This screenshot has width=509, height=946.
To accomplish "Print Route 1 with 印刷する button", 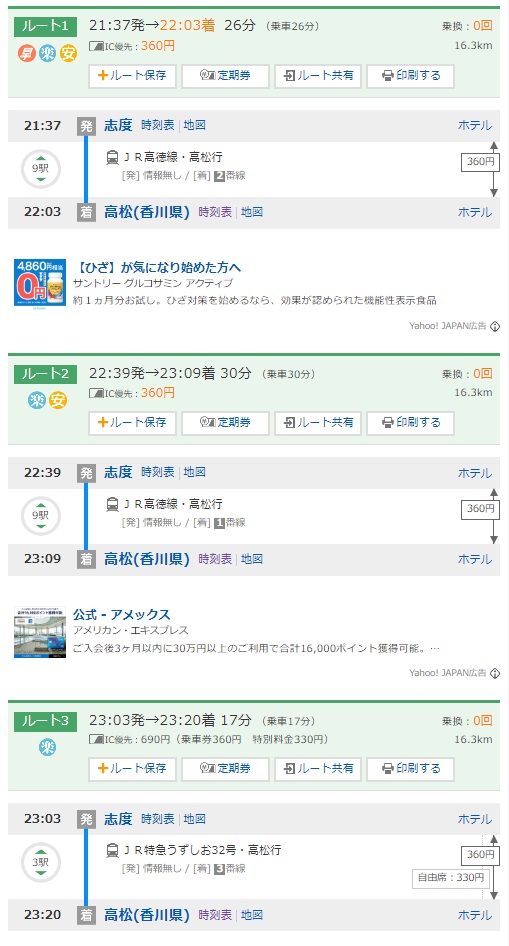I will tap(410, 76).
